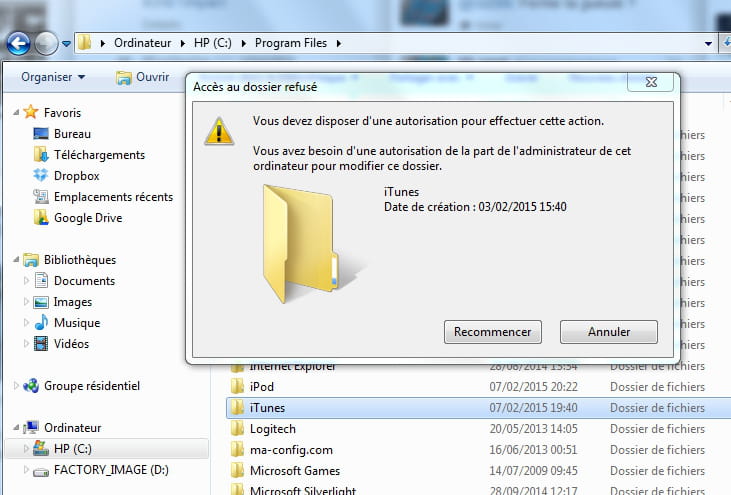
Task: Click date 14/07/2009 09:45 of Microsoft Games
Action: click(533, 471)
